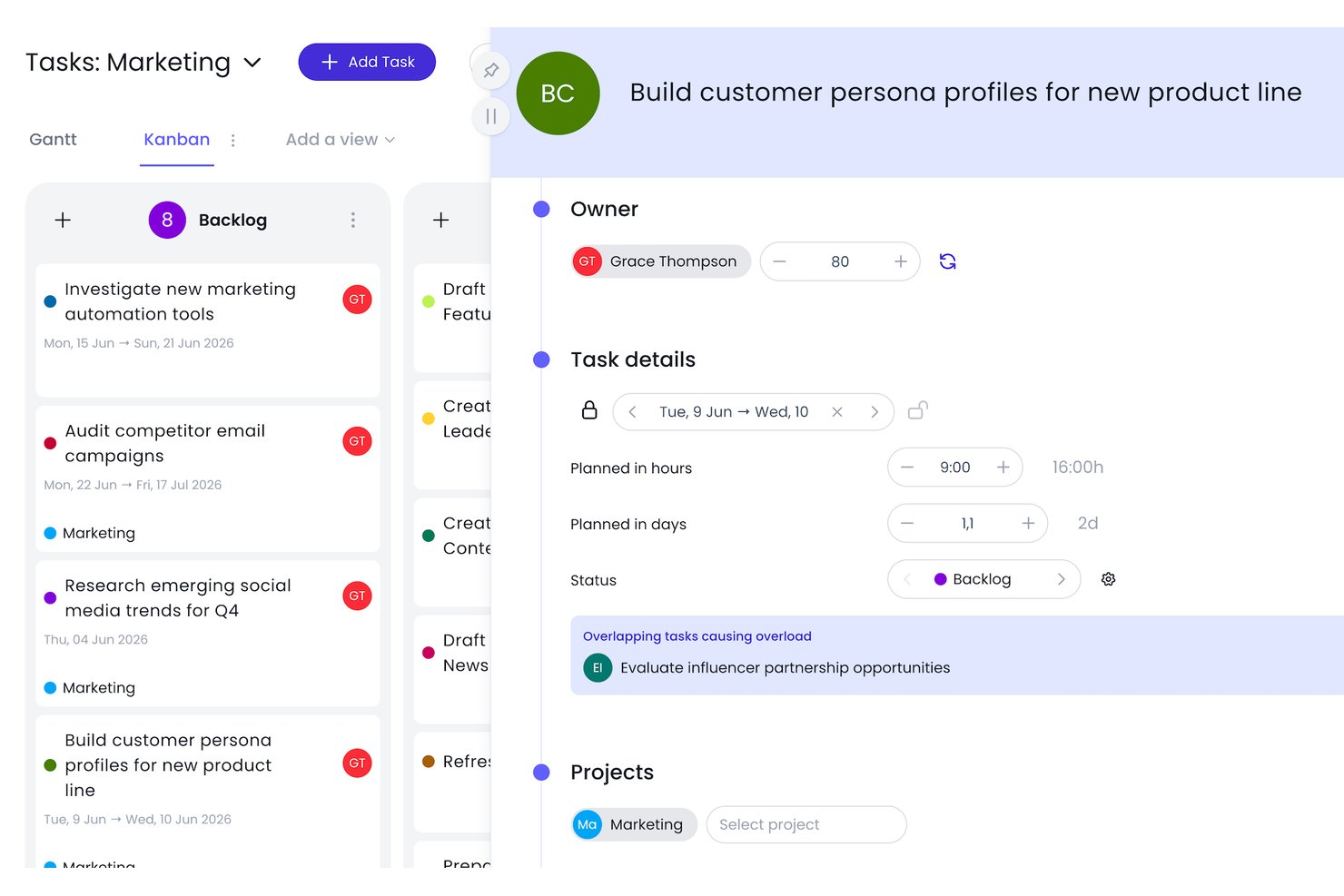Focus the Select project field
1344x896 pixels.
pos(806,824)
